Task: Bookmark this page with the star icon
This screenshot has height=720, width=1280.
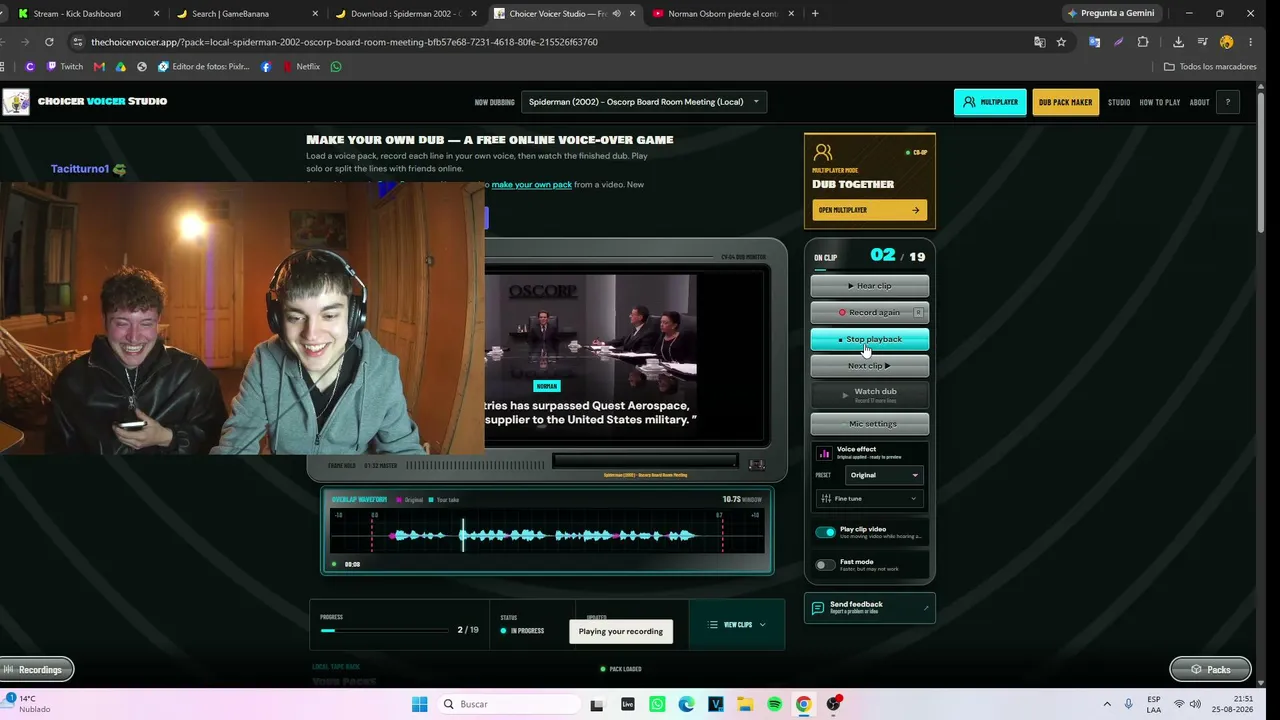Action: click(x=1061, y=42)
